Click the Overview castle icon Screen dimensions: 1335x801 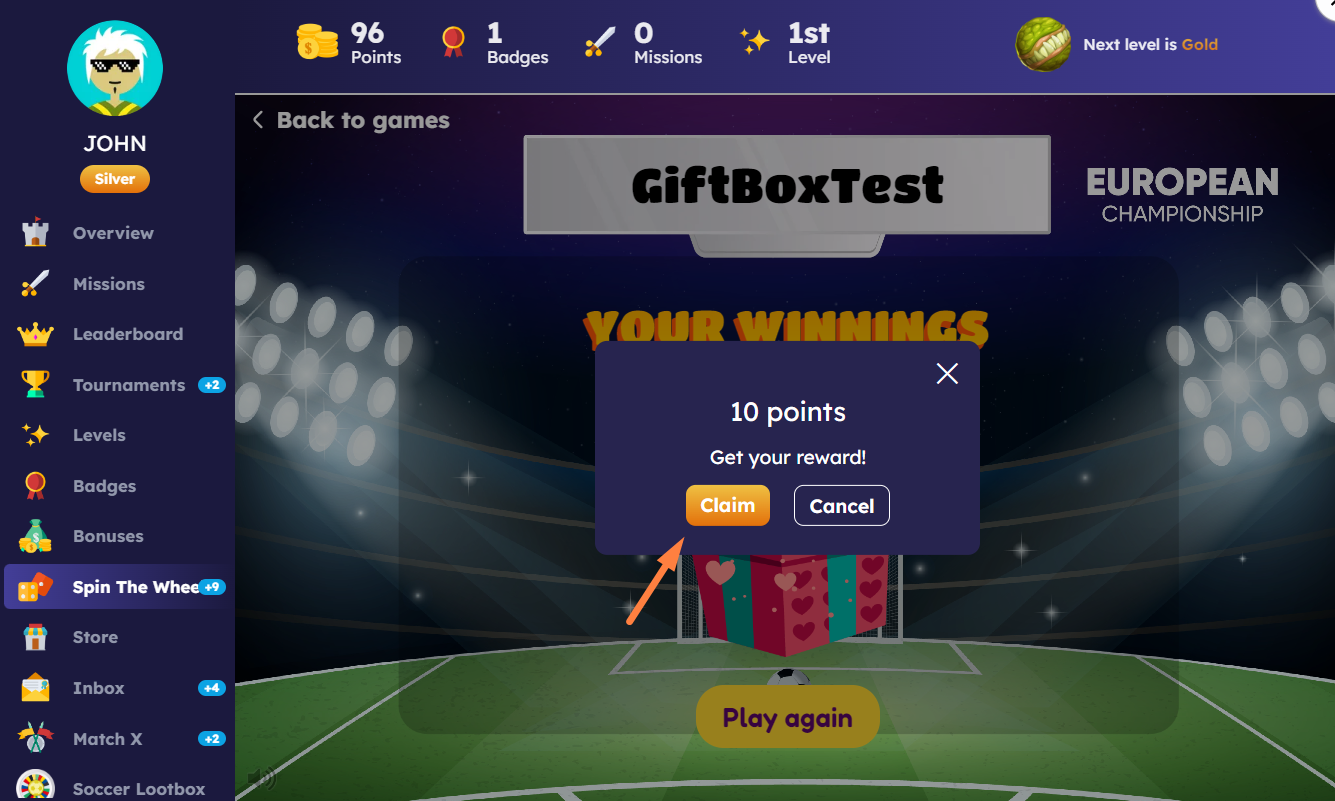pyautogui.click(x=35, y=233)
